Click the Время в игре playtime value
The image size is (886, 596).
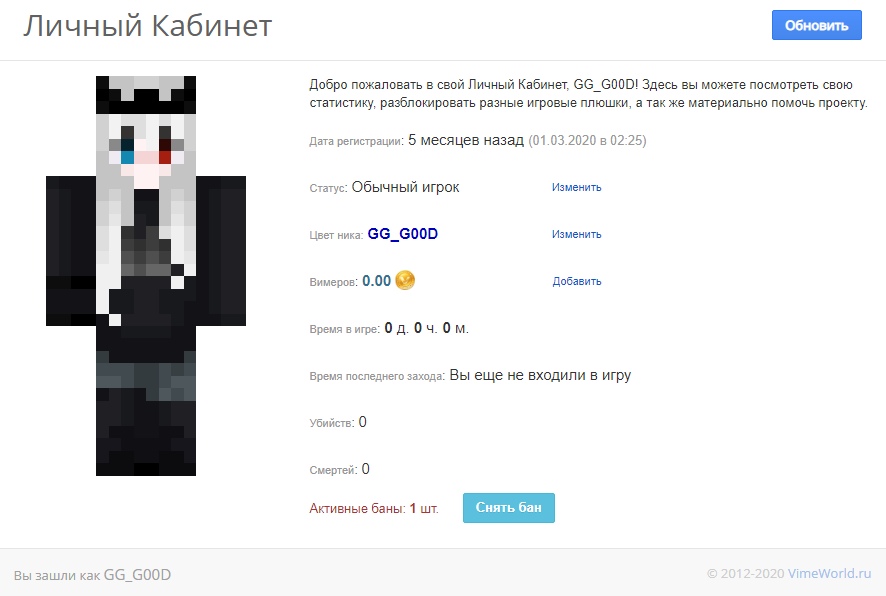click(427, 328)
